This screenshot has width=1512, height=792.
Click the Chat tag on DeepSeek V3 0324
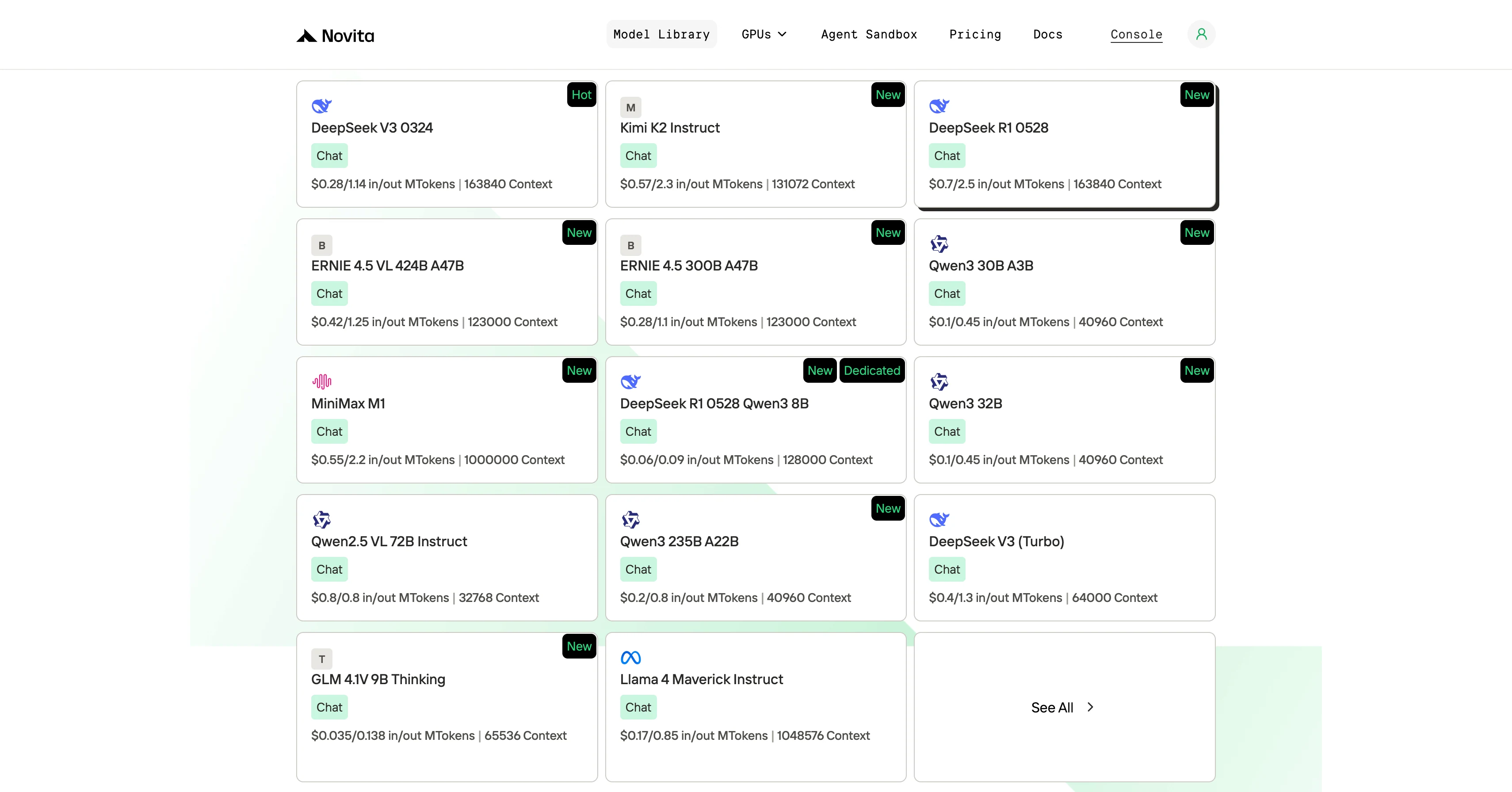329,156
